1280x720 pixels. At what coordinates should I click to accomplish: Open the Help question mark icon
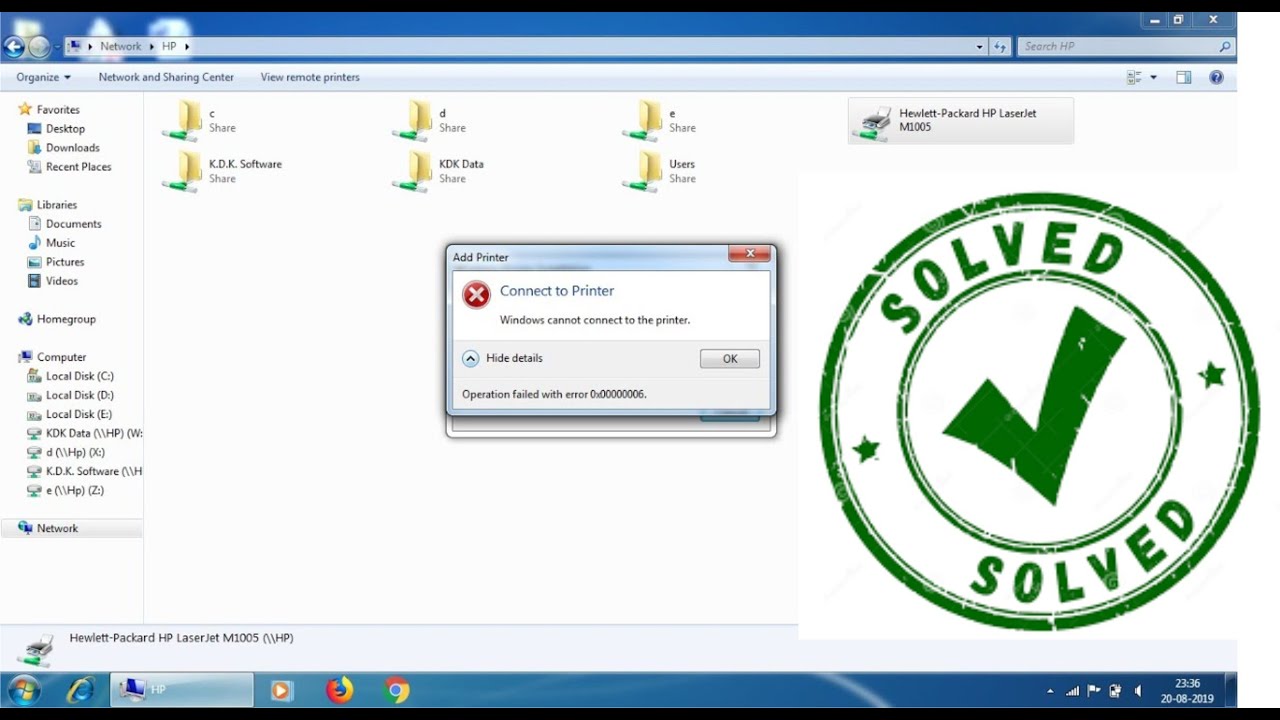tap(1216, 77)
